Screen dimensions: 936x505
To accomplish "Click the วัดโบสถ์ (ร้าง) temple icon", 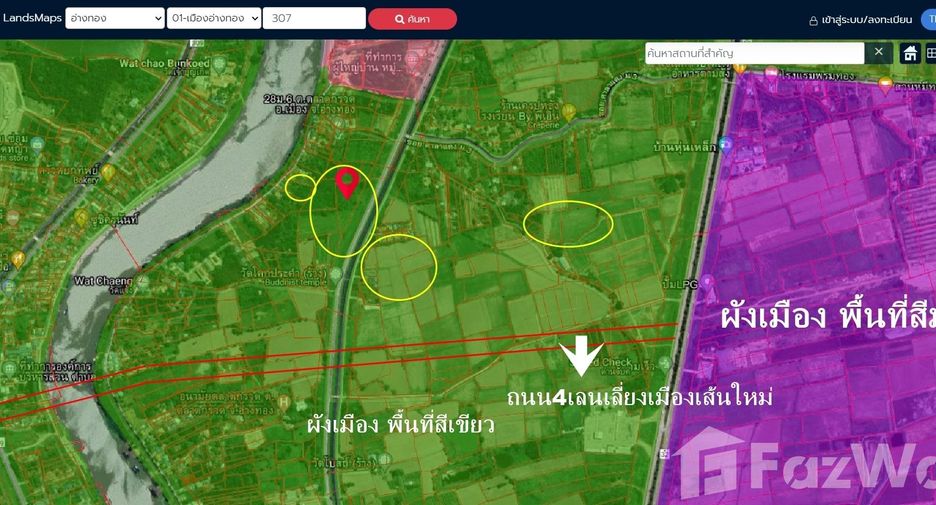I will coord(384,459).
